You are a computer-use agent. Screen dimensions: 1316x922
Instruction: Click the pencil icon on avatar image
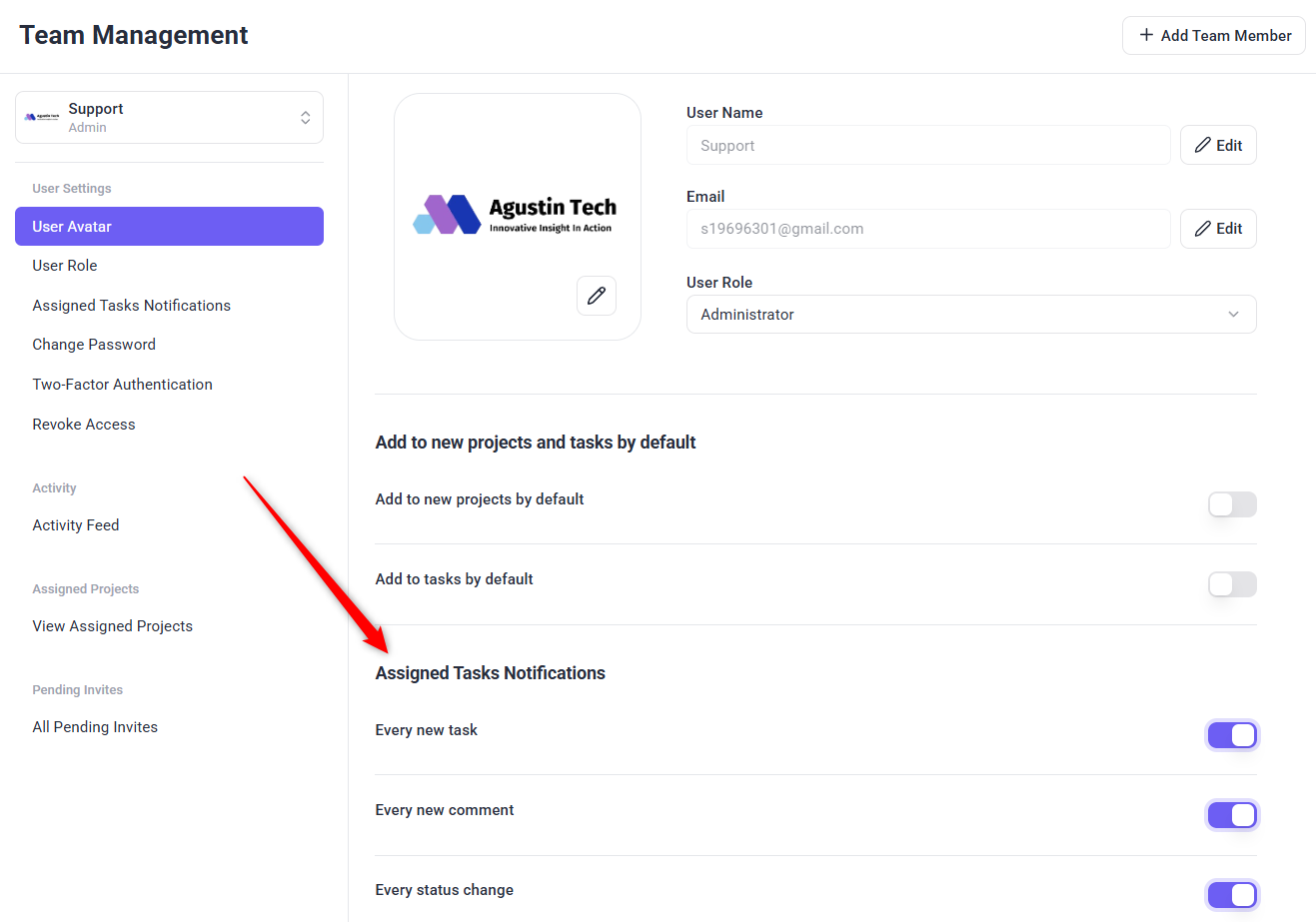[x=597, y=296]
